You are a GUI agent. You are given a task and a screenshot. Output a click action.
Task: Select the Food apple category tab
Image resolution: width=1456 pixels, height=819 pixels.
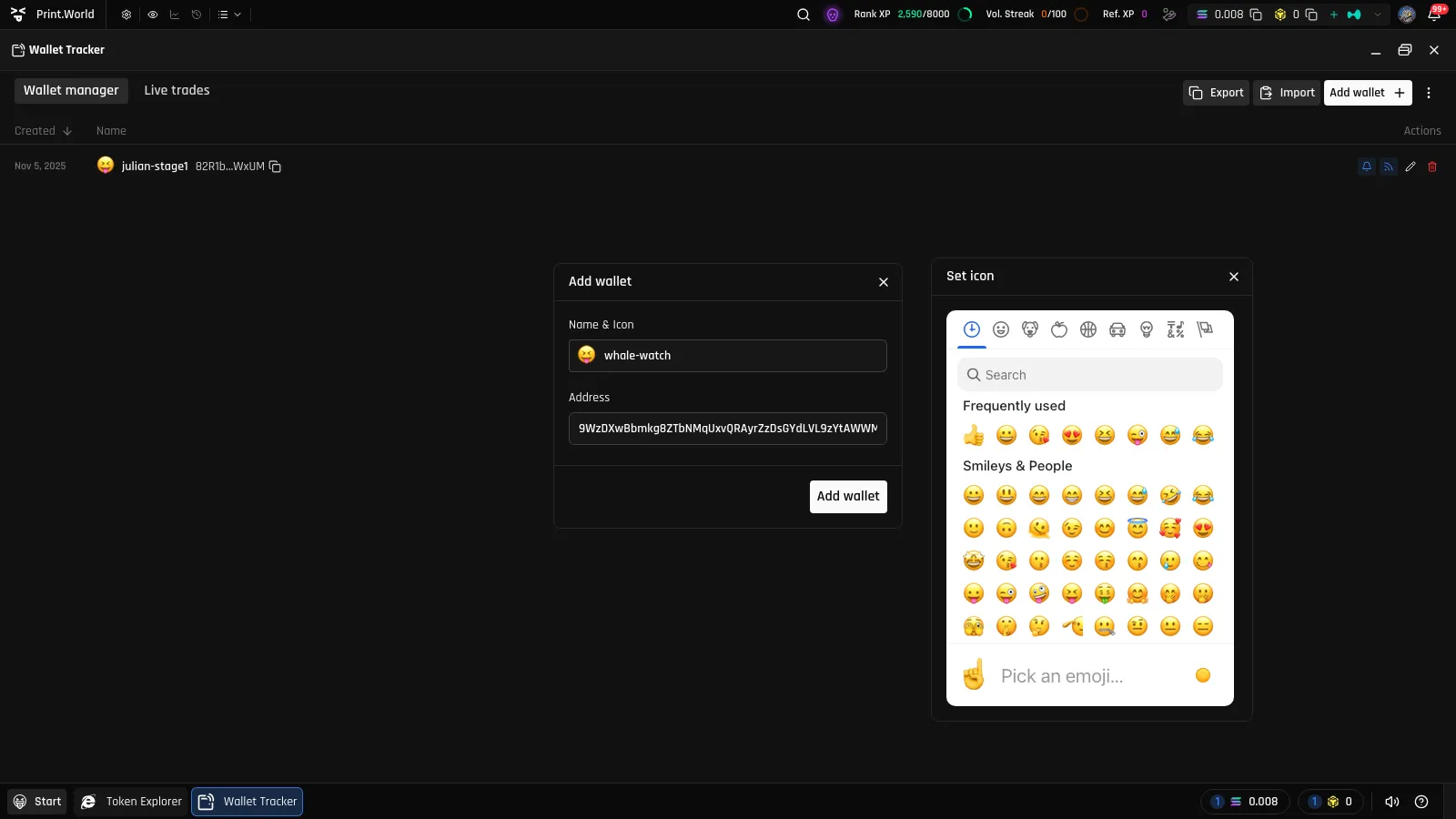[1059, 329]
